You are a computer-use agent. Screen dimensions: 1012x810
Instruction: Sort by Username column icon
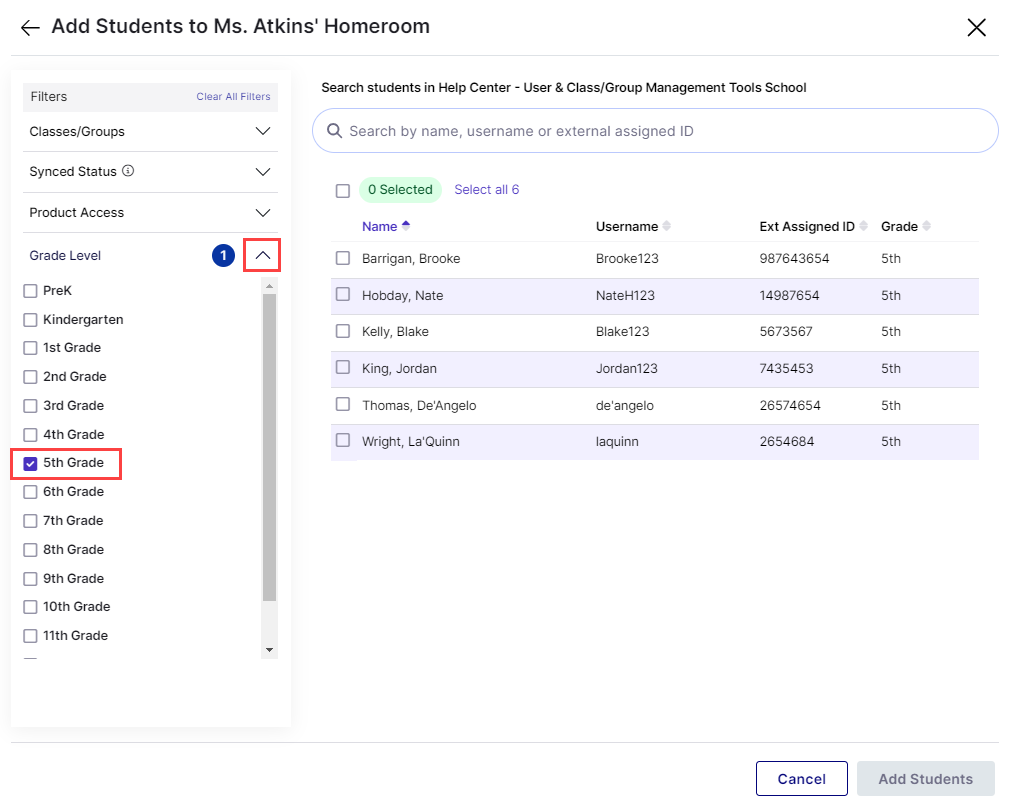coord(667,226)
